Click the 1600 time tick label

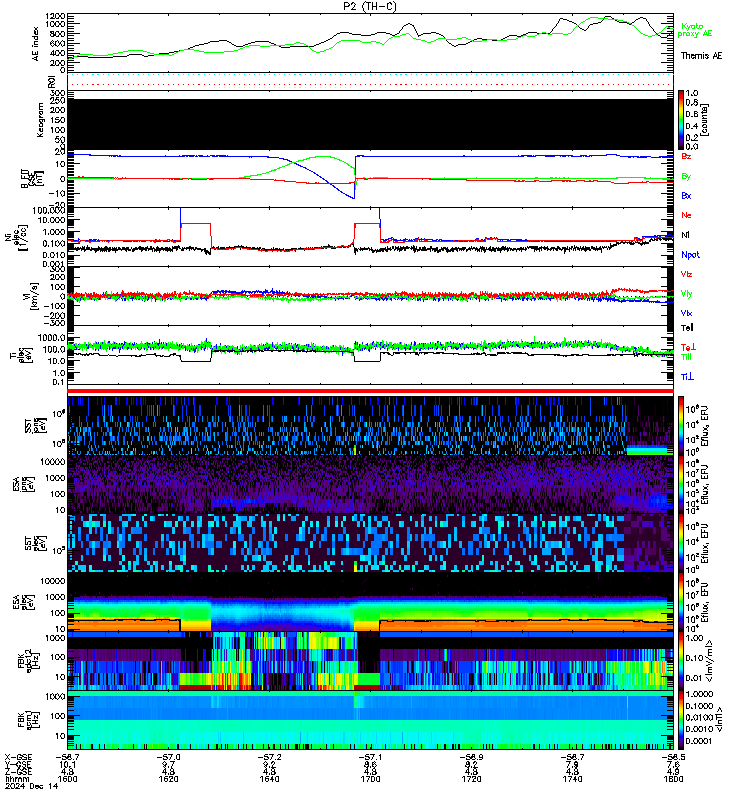[x=67, y=779]
